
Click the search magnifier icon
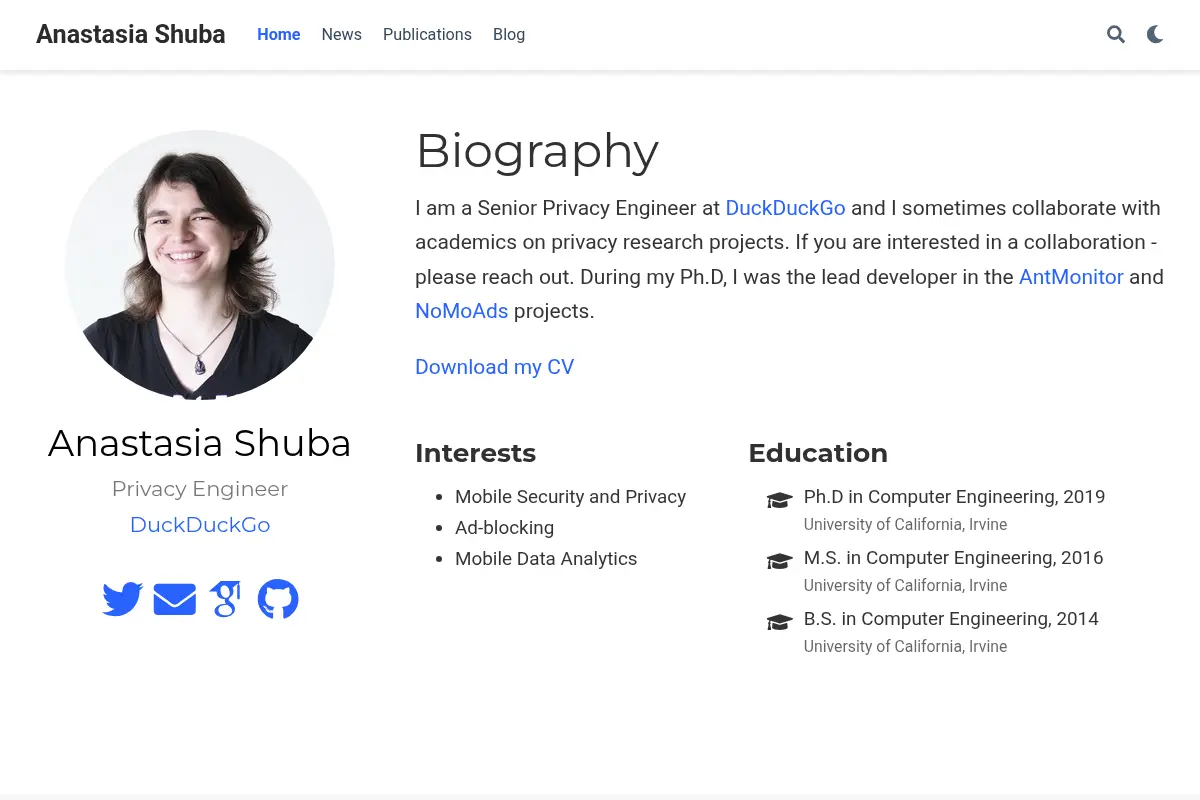1116,35
